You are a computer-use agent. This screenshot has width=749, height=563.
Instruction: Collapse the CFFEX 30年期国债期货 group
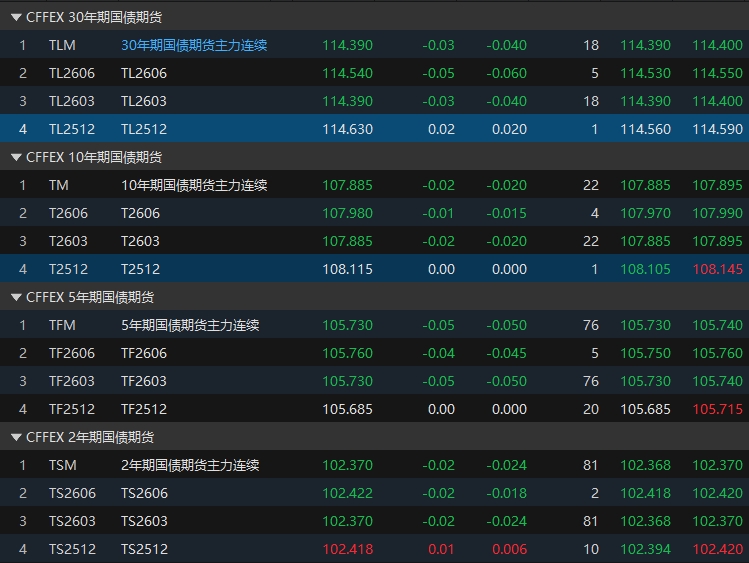click(x=16, y=18)
